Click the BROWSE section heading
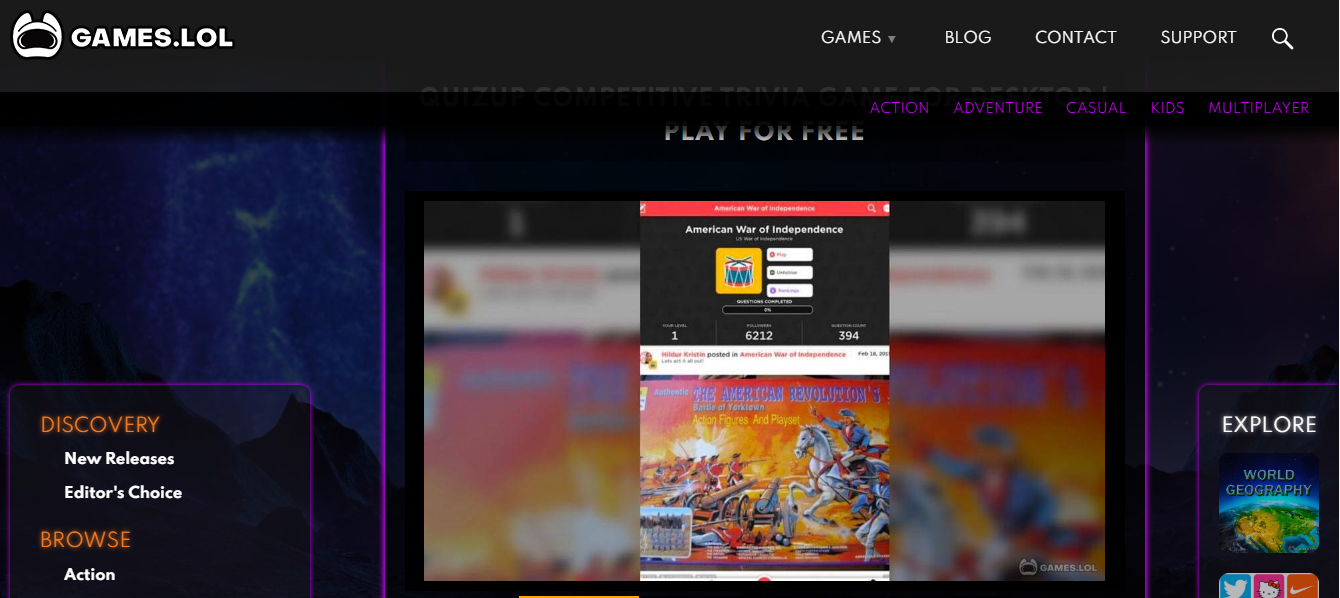 tap(86, 540)
